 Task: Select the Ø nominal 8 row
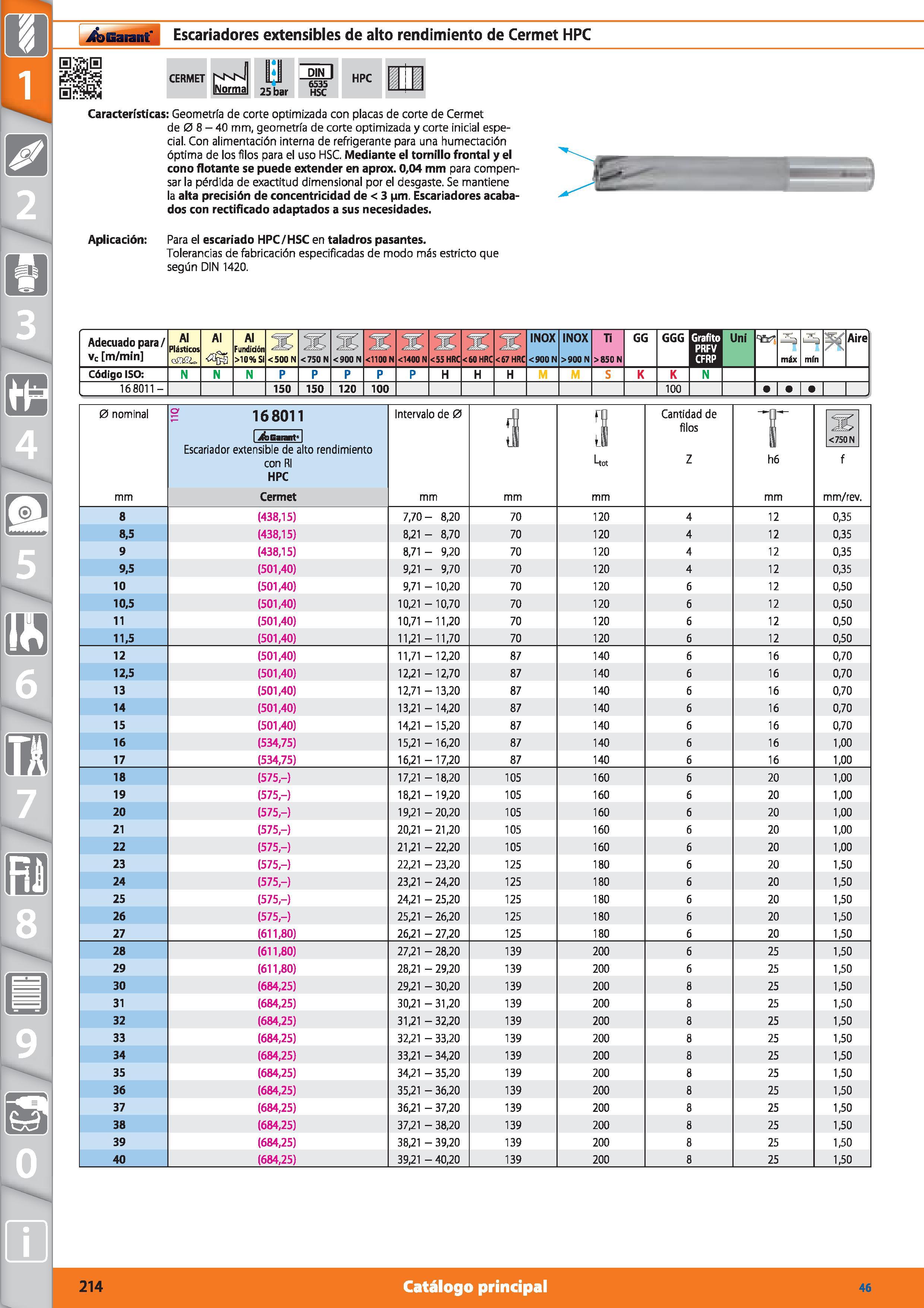point(475,517)
